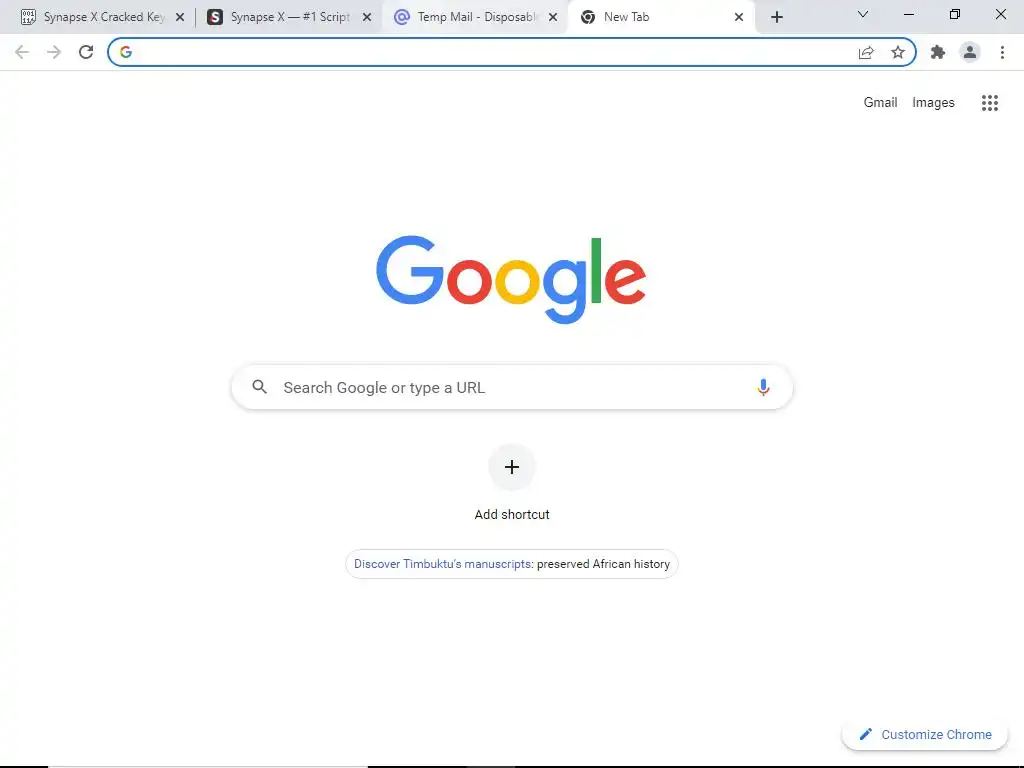
Task: Open a new tab with plus
Action: tap(776, 17)
